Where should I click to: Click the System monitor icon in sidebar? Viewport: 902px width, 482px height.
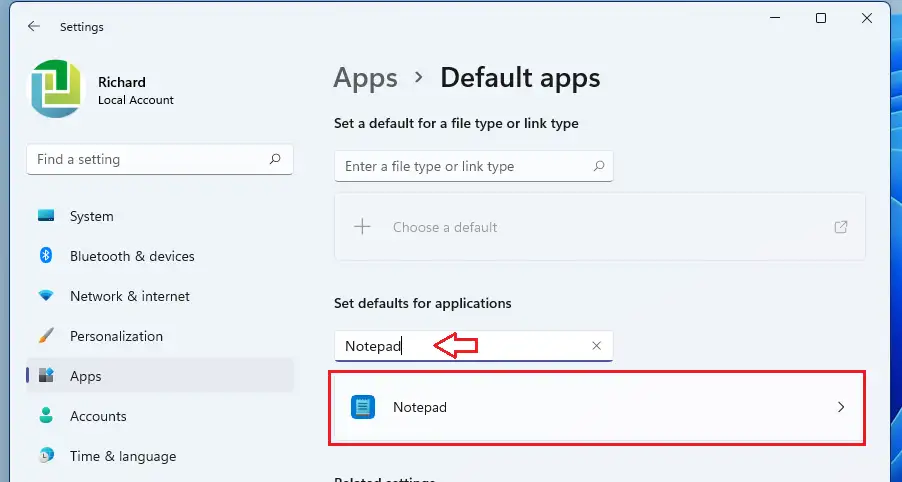point(46,216)
